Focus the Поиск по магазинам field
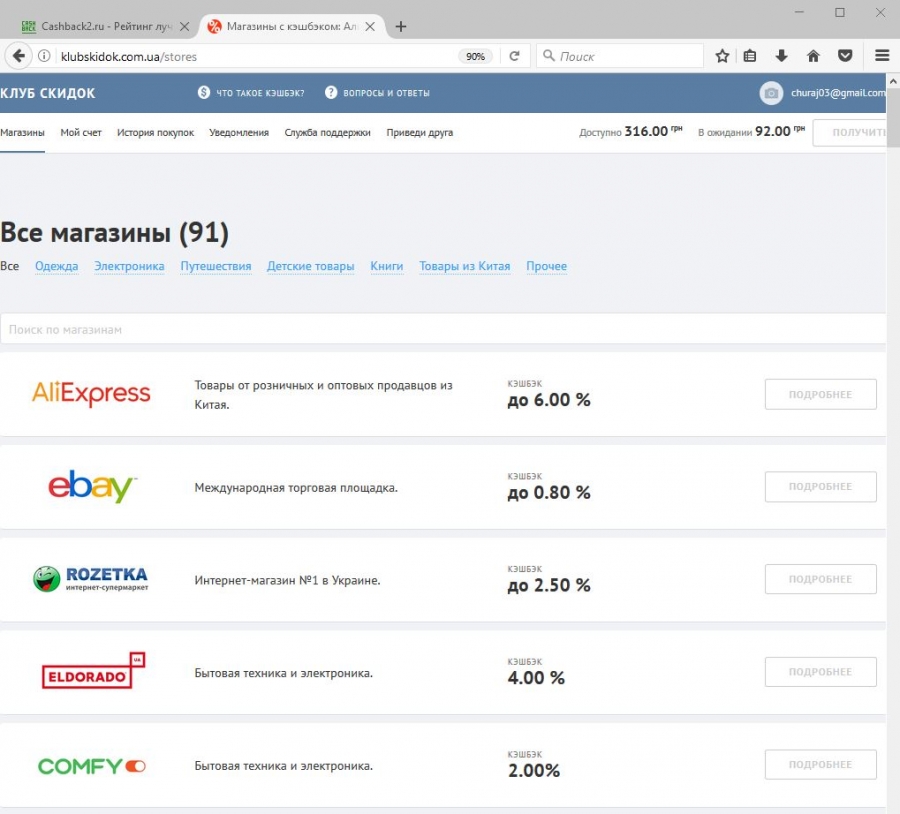 pos(443,329)
